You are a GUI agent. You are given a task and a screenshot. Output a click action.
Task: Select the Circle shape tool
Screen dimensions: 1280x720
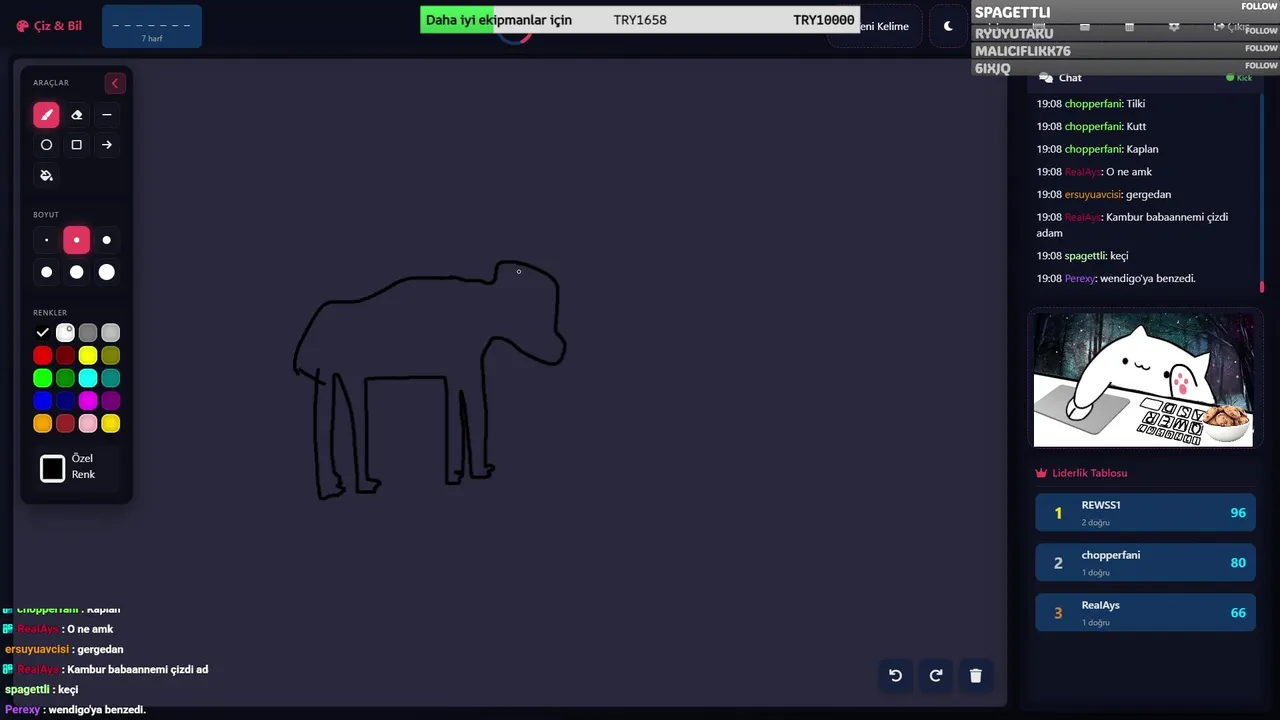tap(46, 145)
